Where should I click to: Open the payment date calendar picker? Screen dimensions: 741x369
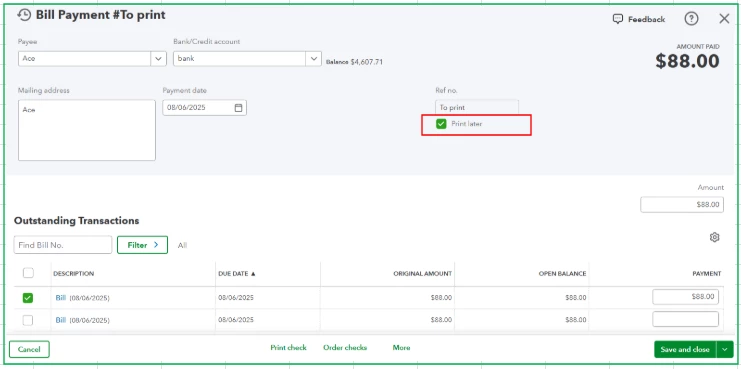click(x=238, y=108)
